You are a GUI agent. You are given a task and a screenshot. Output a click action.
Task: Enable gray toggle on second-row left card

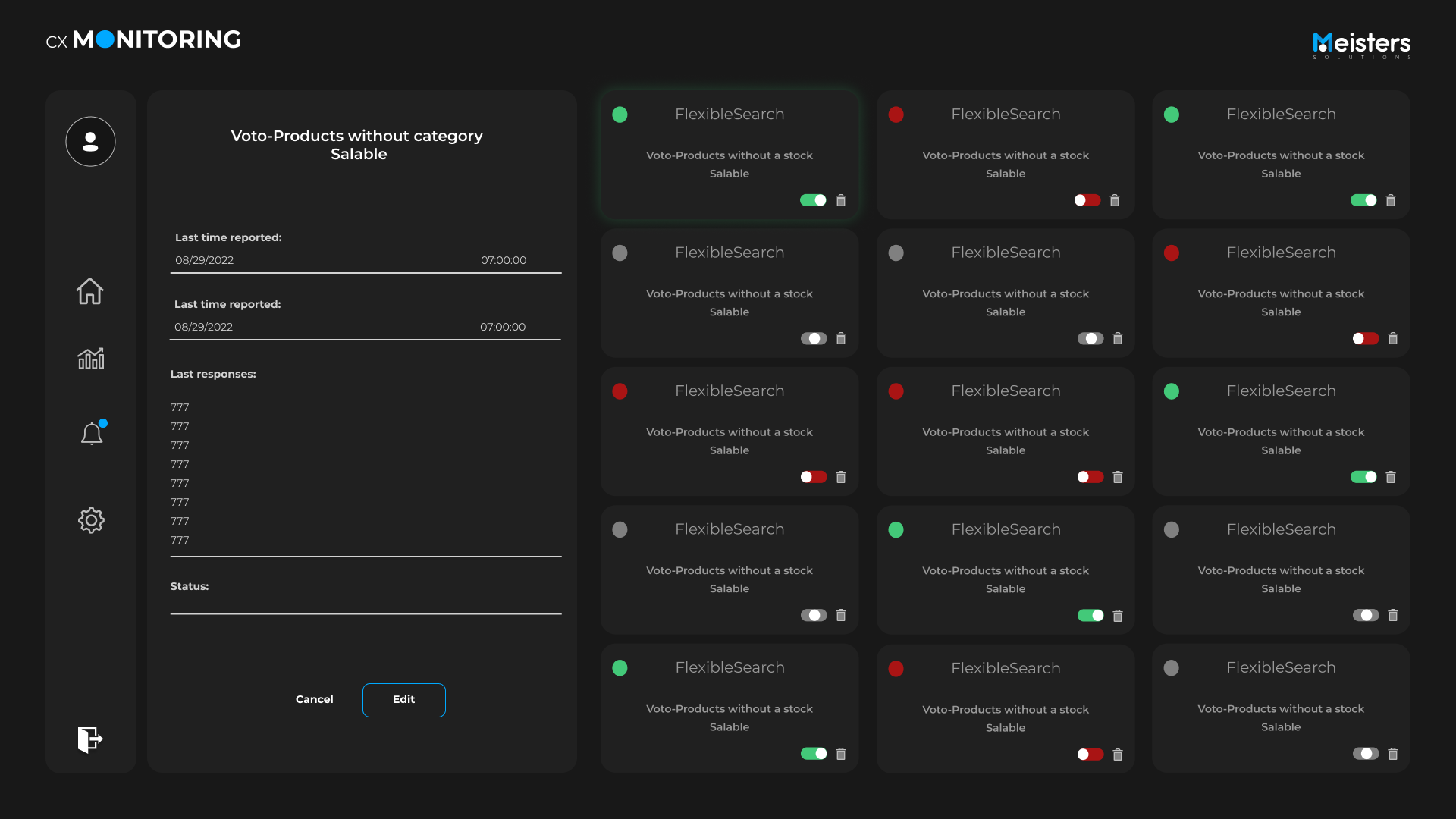814,339
